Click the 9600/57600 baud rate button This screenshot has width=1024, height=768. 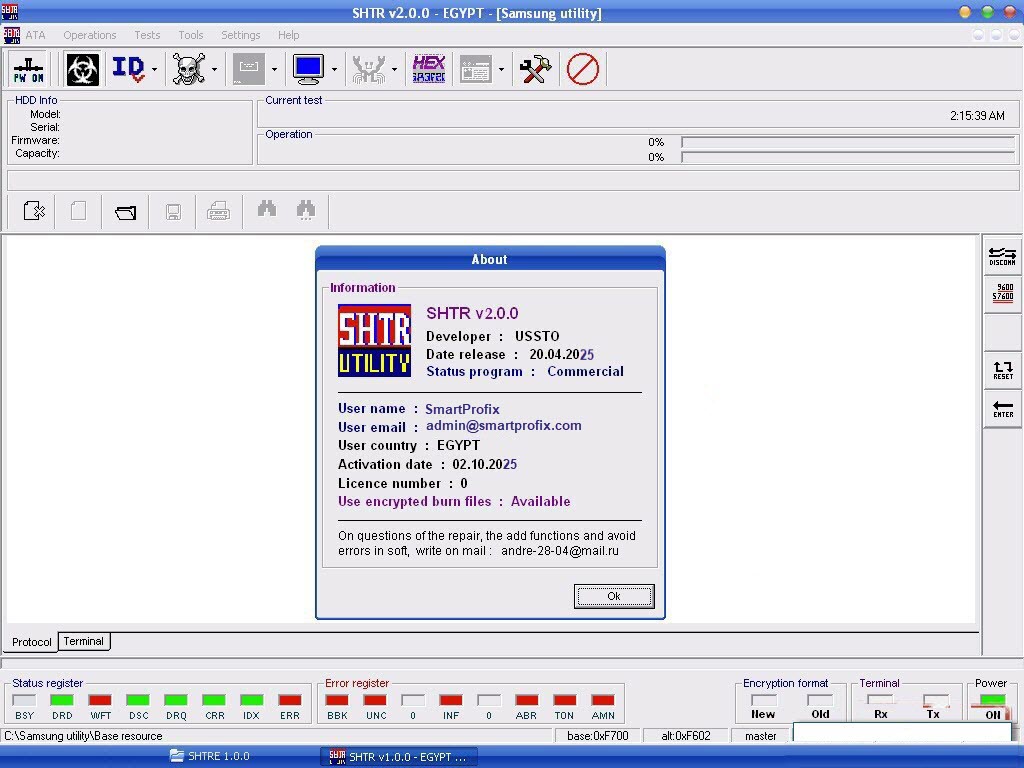(1002, 293)
